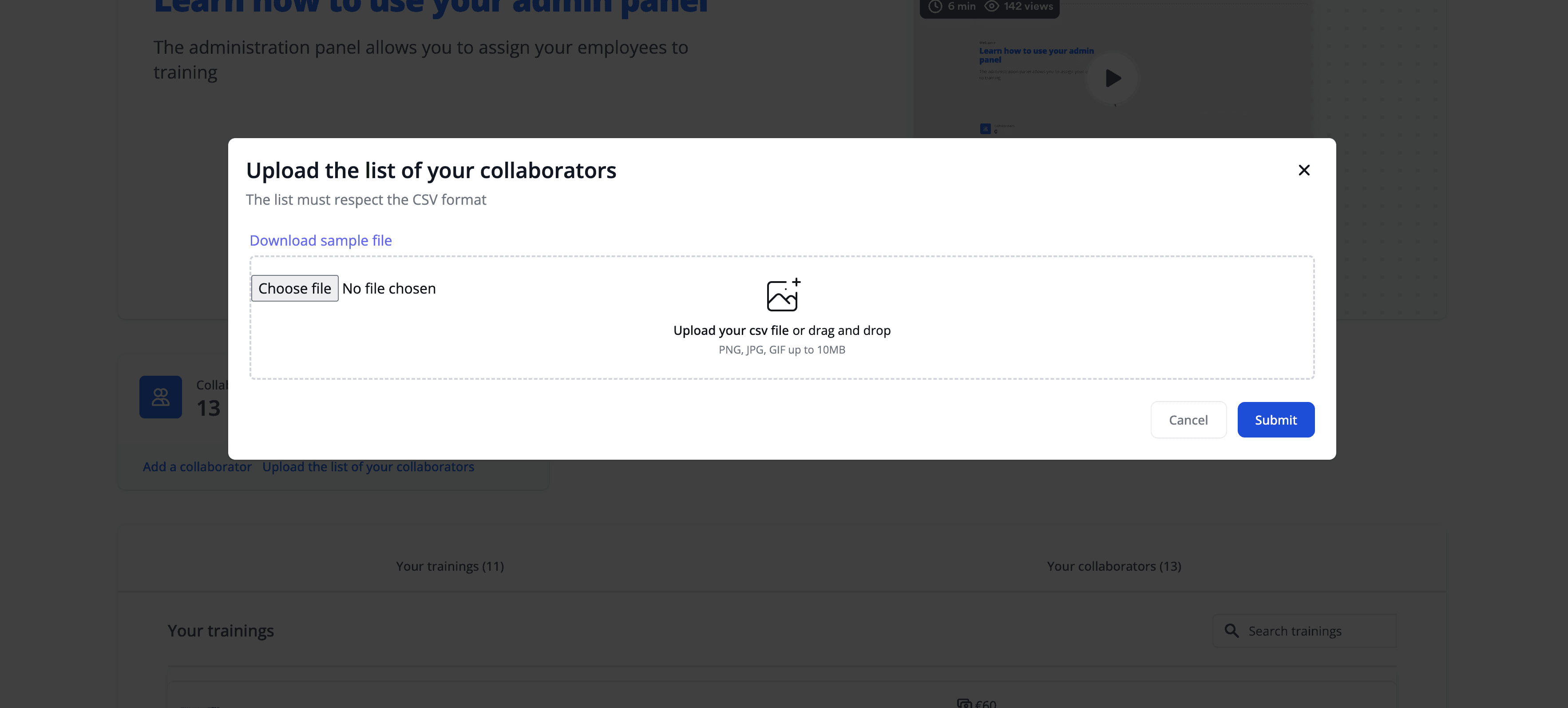Image resolution: width=1568 pixels, height=708 pixels.
Task: Submit the collaborators list
Action: pos(1275,419)
